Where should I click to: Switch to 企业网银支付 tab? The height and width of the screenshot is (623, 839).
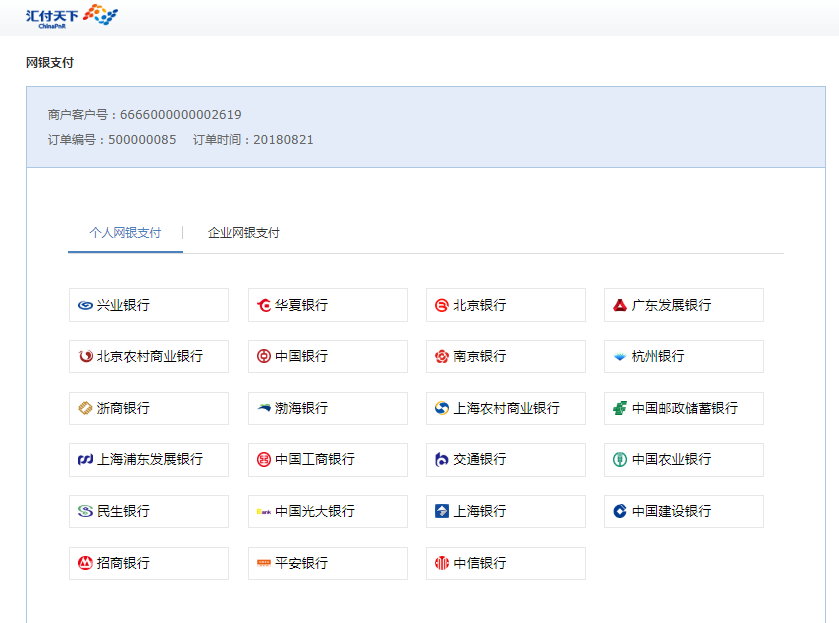[244, 233]
